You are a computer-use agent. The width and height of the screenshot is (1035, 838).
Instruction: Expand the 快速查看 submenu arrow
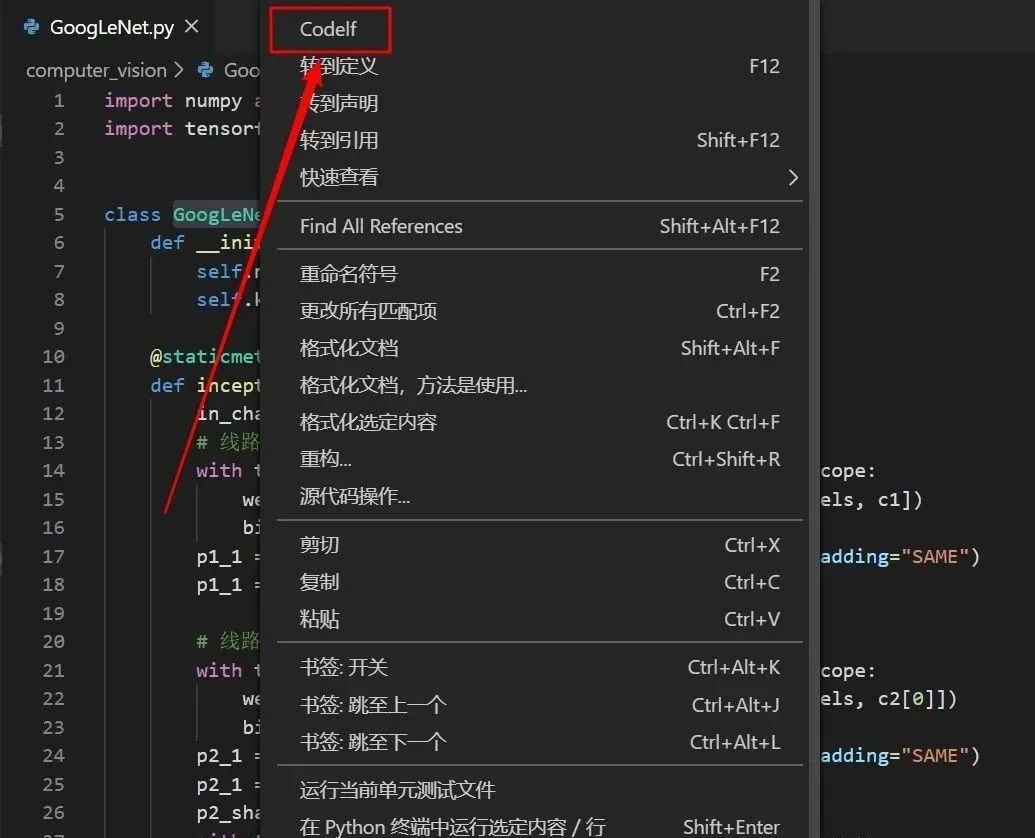pos(793,177)
